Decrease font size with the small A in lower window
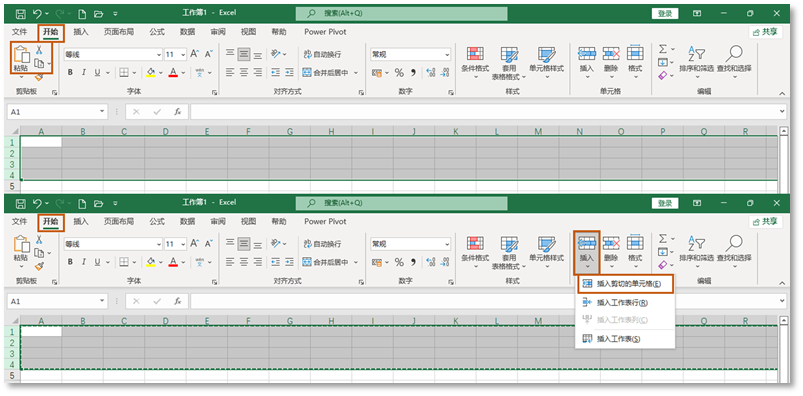 (x=208, y=244)
